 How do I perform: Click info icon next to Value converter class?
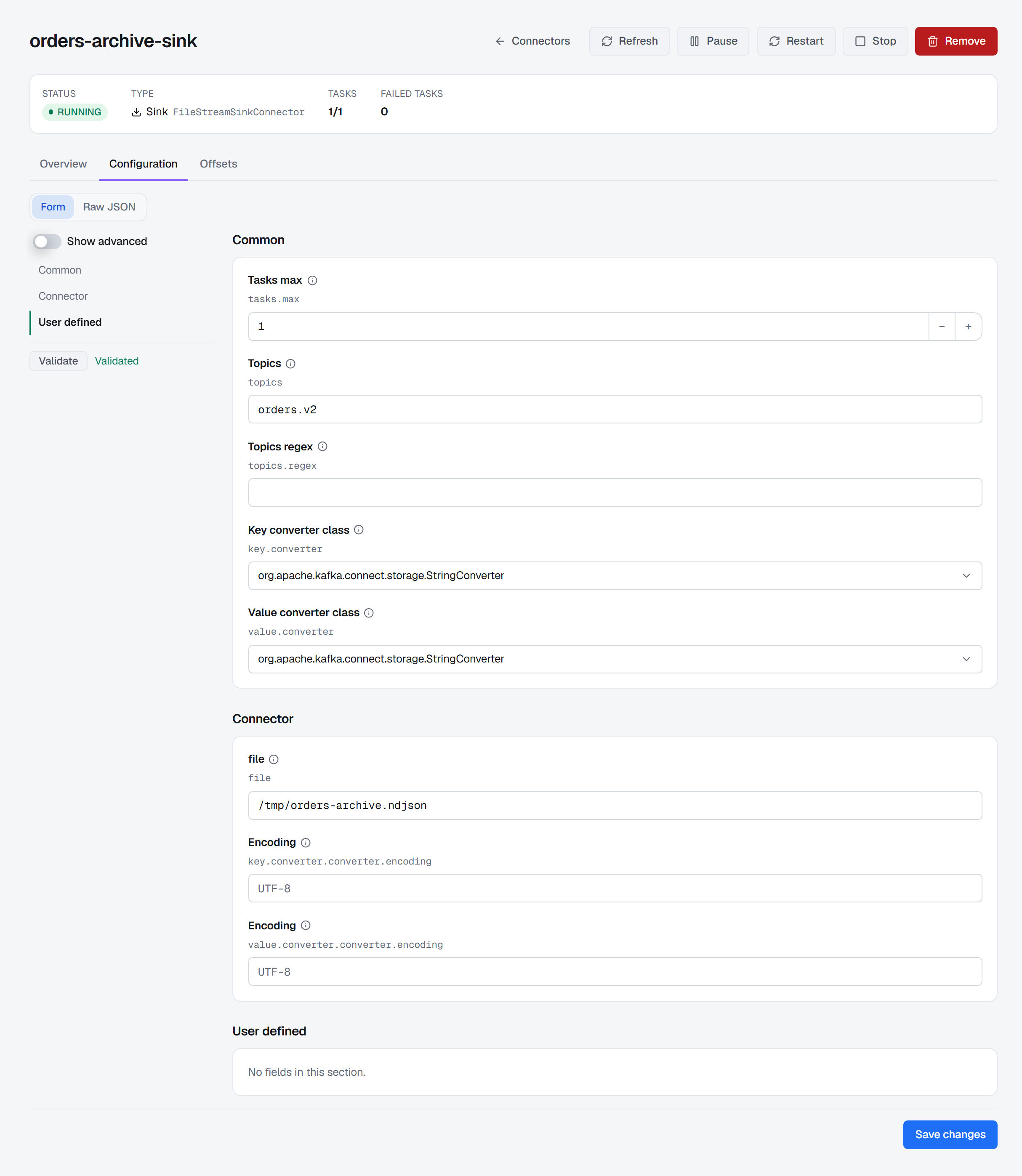click(369, 612)
